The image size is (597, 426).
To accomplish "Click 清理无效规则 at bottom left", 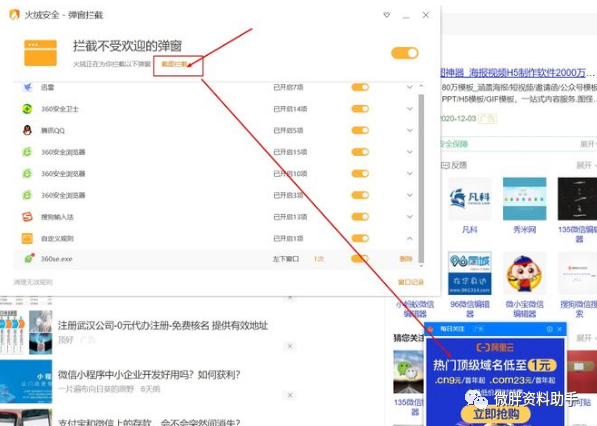I will click(x=33, y=282).
